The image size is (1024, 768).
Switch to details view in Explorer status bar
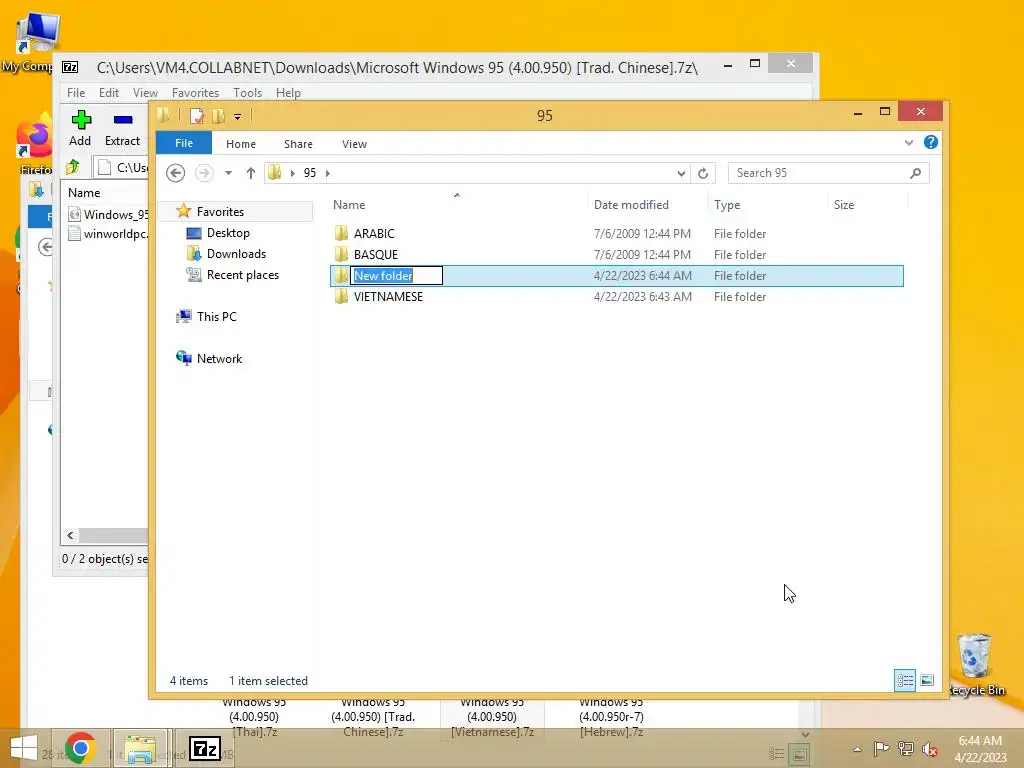tap(904, 680)
